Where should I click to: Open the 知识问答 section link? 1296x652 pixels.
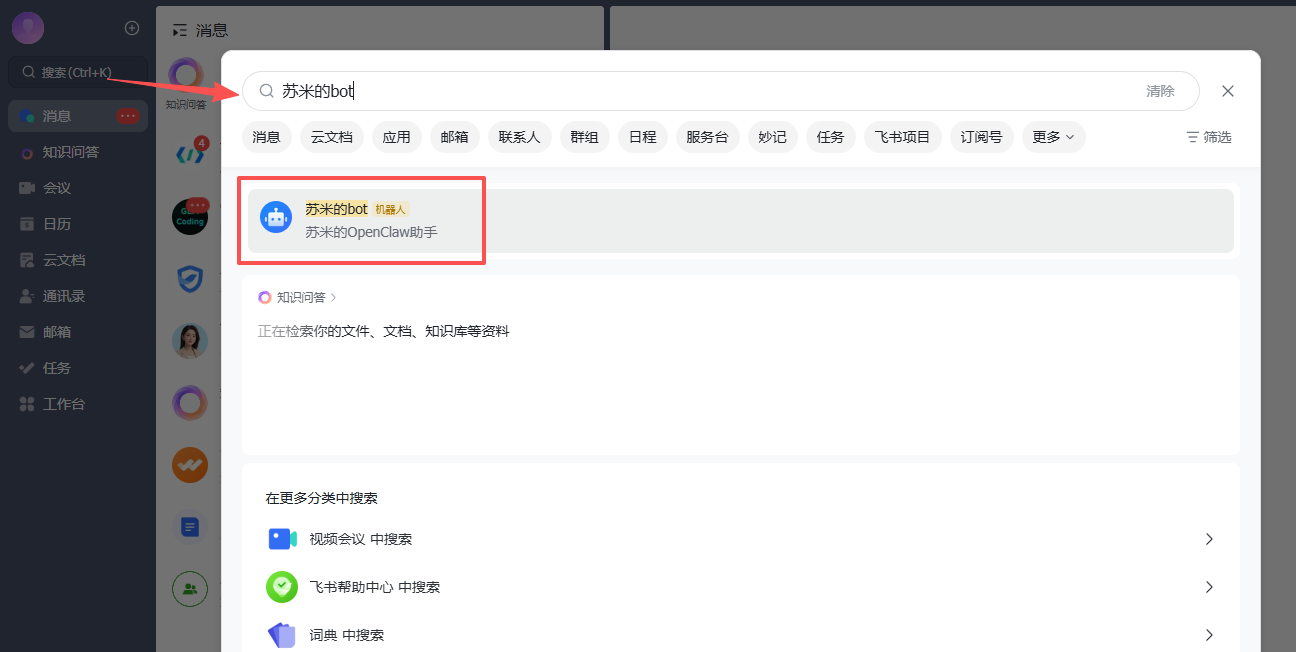300,297
